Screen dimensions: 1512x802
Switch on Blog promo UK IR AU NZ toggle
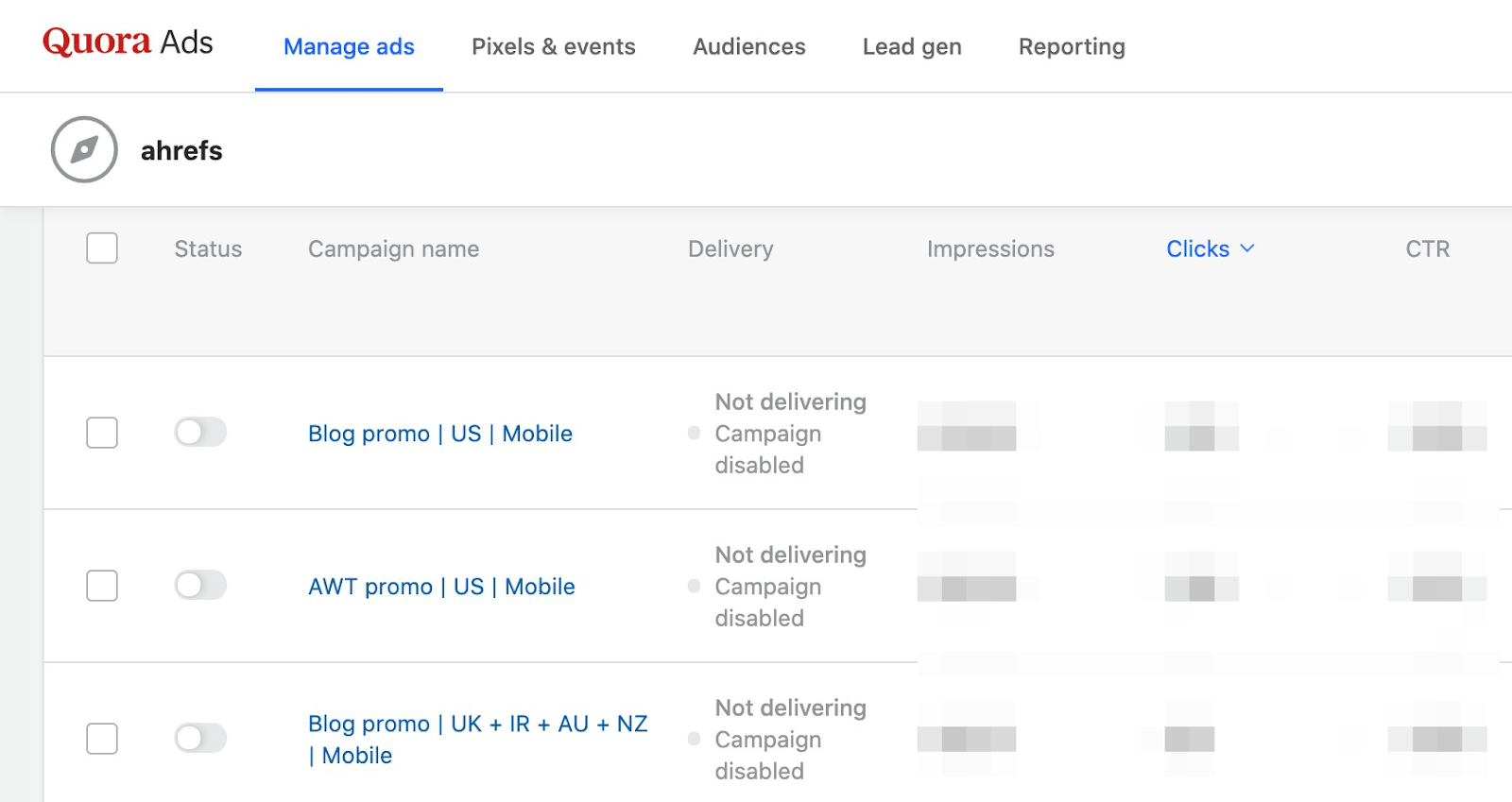(x=200, y=739)
